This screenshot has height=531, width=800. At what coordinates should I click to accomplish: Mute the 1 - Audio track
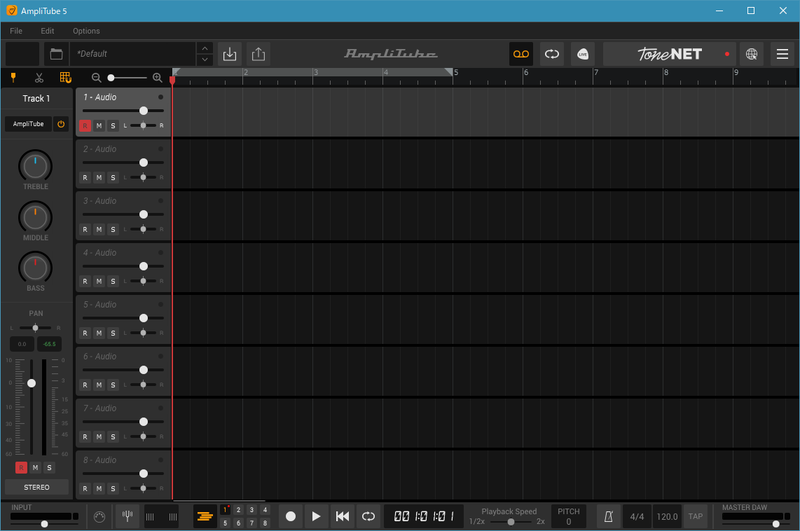[x=99, y=125]
